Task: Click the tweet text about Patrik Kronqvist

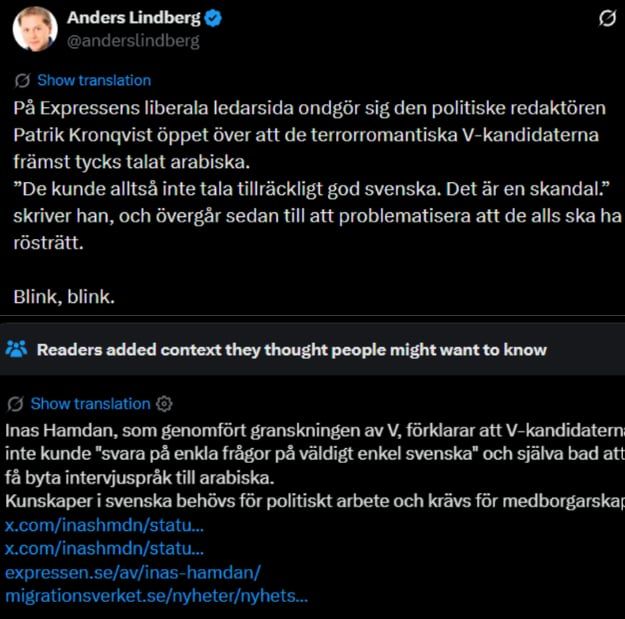Action: [317, 175]
